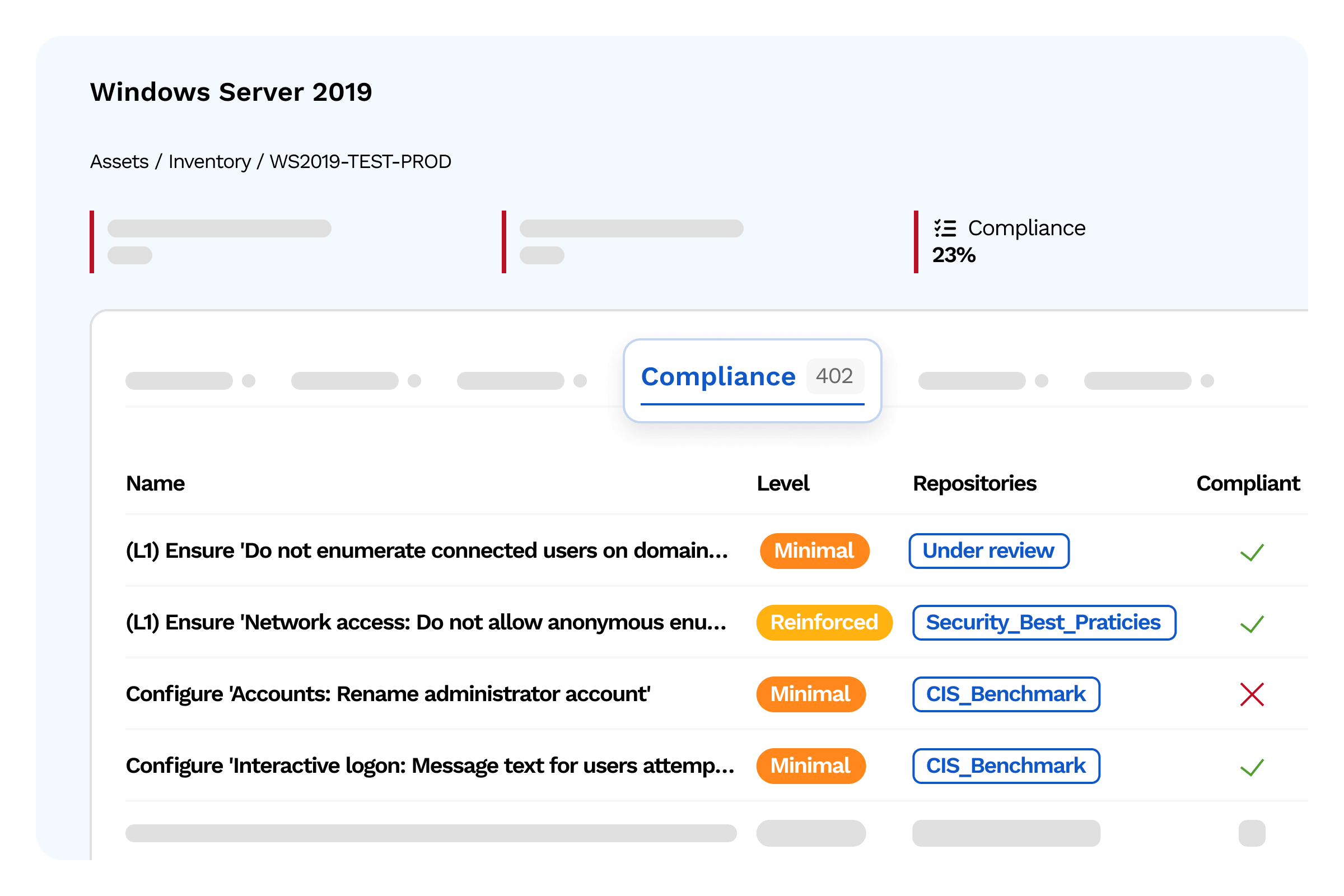Open the 'Accounts: Rename administrator account' rule
The image size is (1344, 896).
tap(388, 694)
